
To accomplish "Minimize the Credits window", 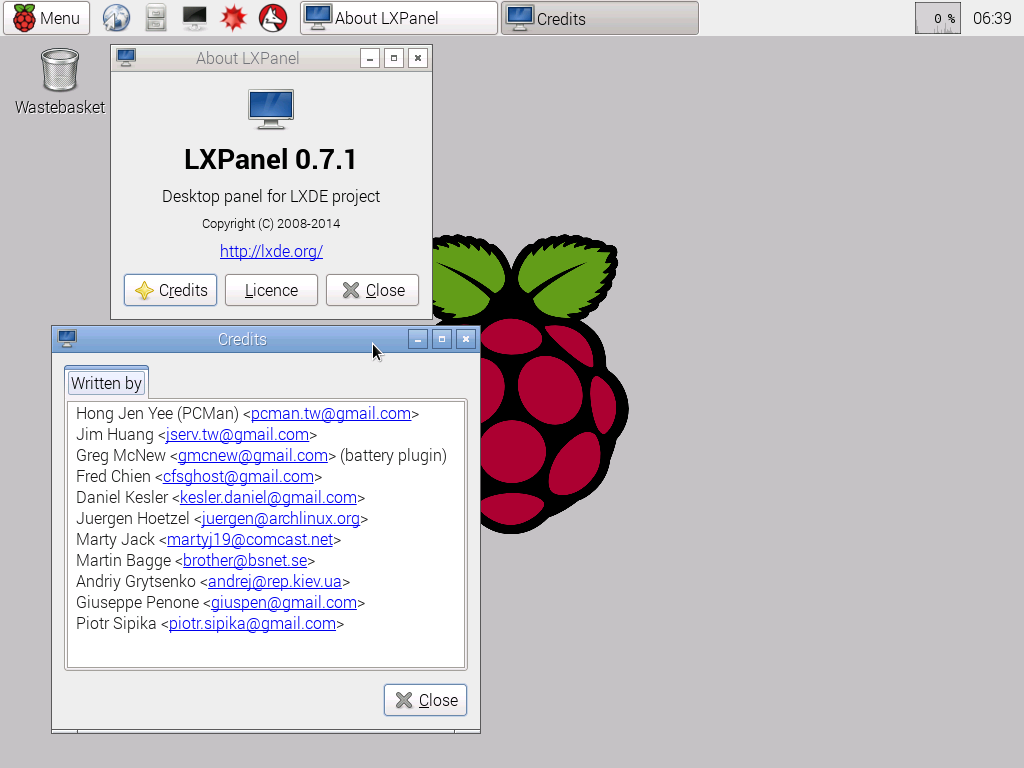I will (418, 339).
